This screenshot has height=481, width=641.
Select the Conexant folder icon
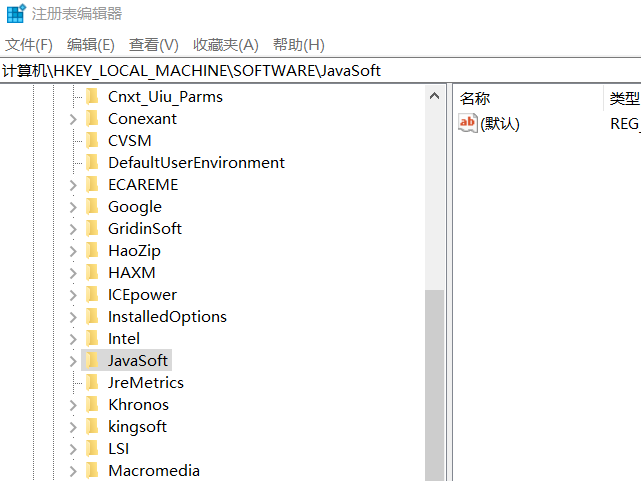point(92,119)
